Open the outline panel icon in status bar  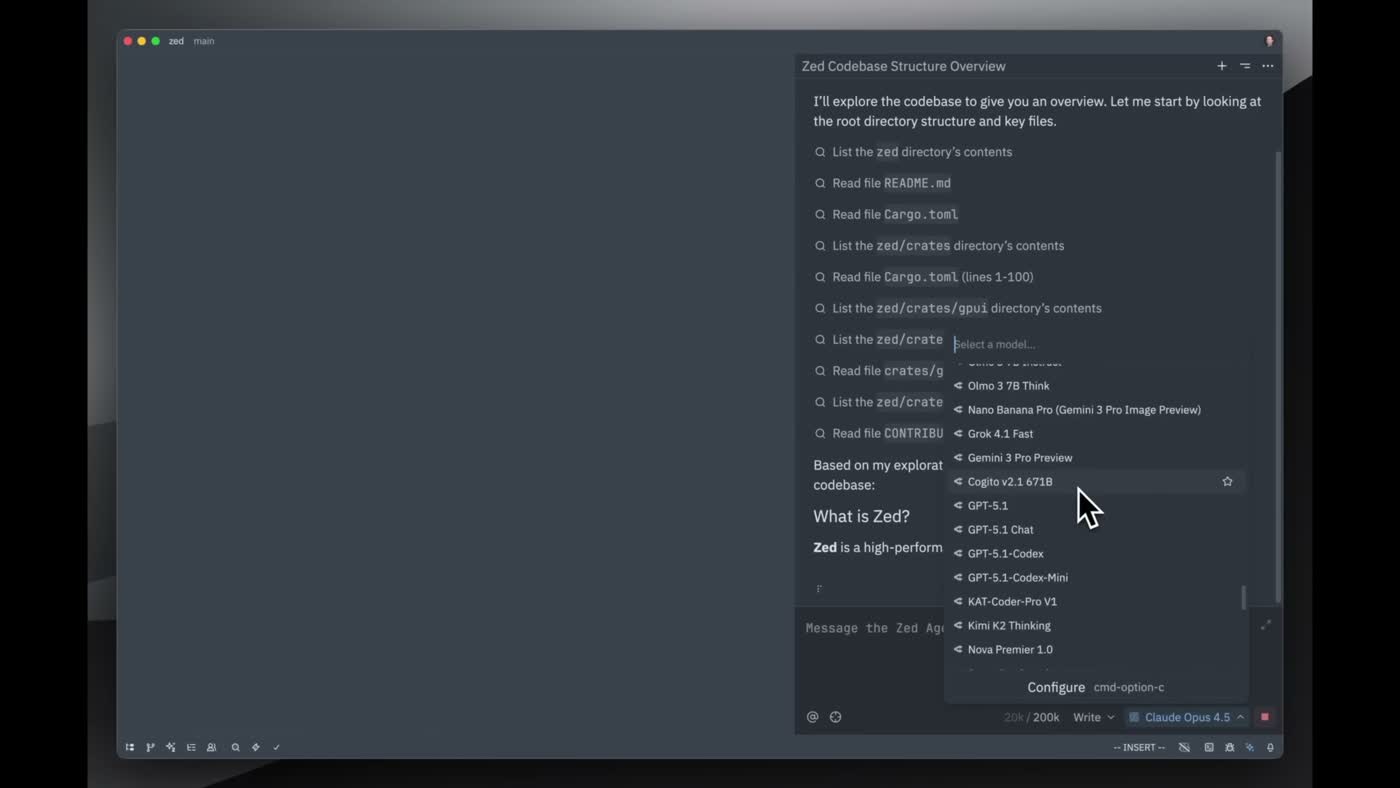191,747
